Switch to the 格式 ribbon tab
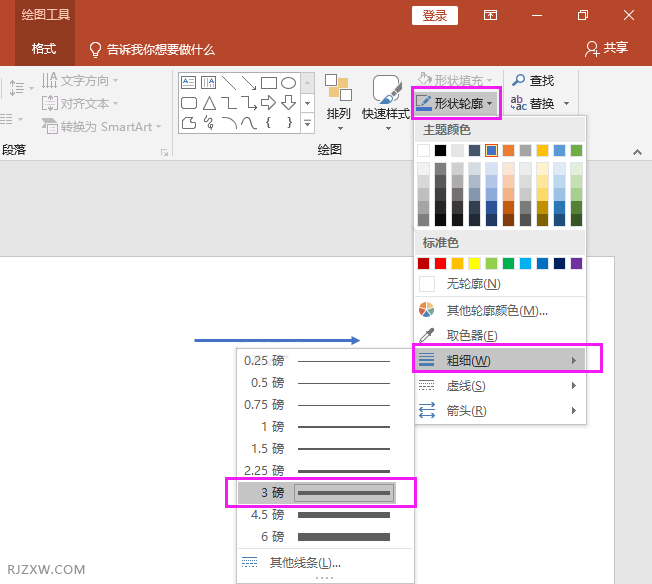Viewport: 652px width, 584px height. point(44,49)
